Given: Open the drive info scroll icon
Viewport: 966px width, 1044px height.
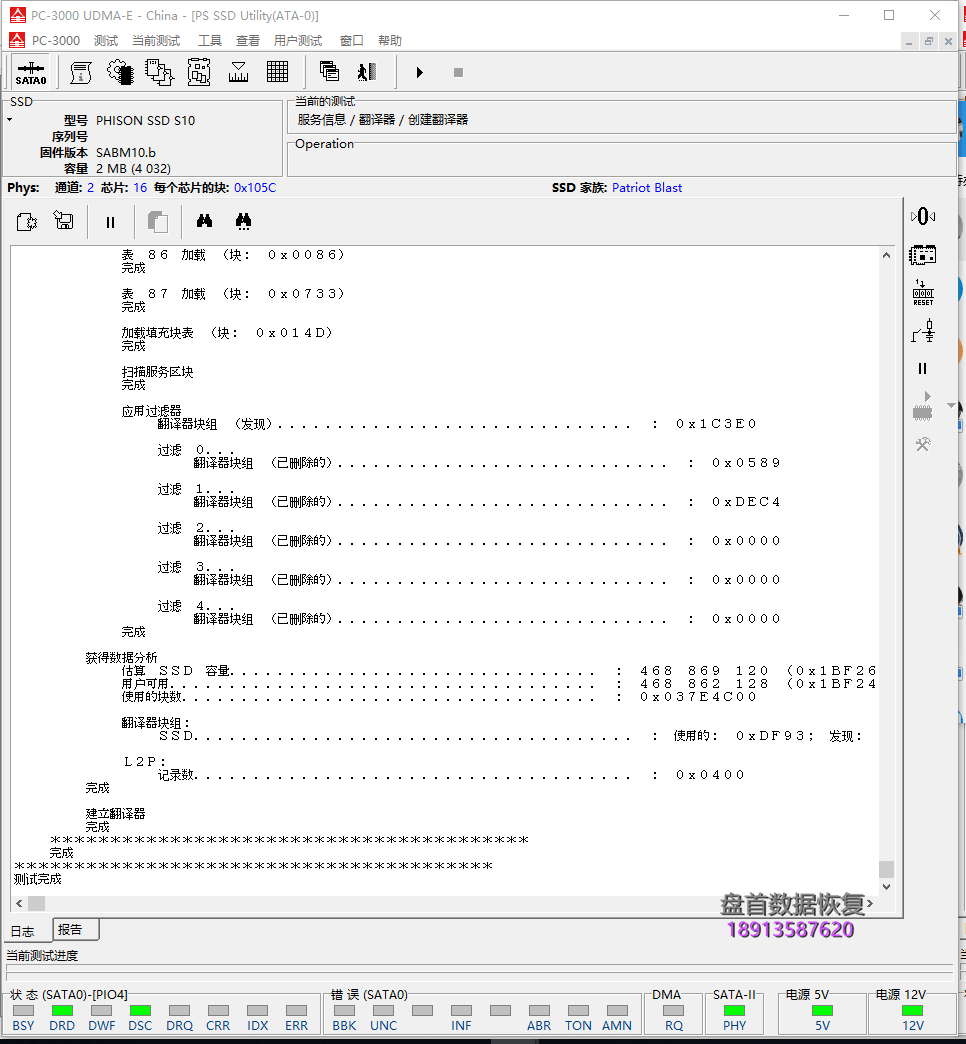Looking at the screenshot, I should click(81, 73).
